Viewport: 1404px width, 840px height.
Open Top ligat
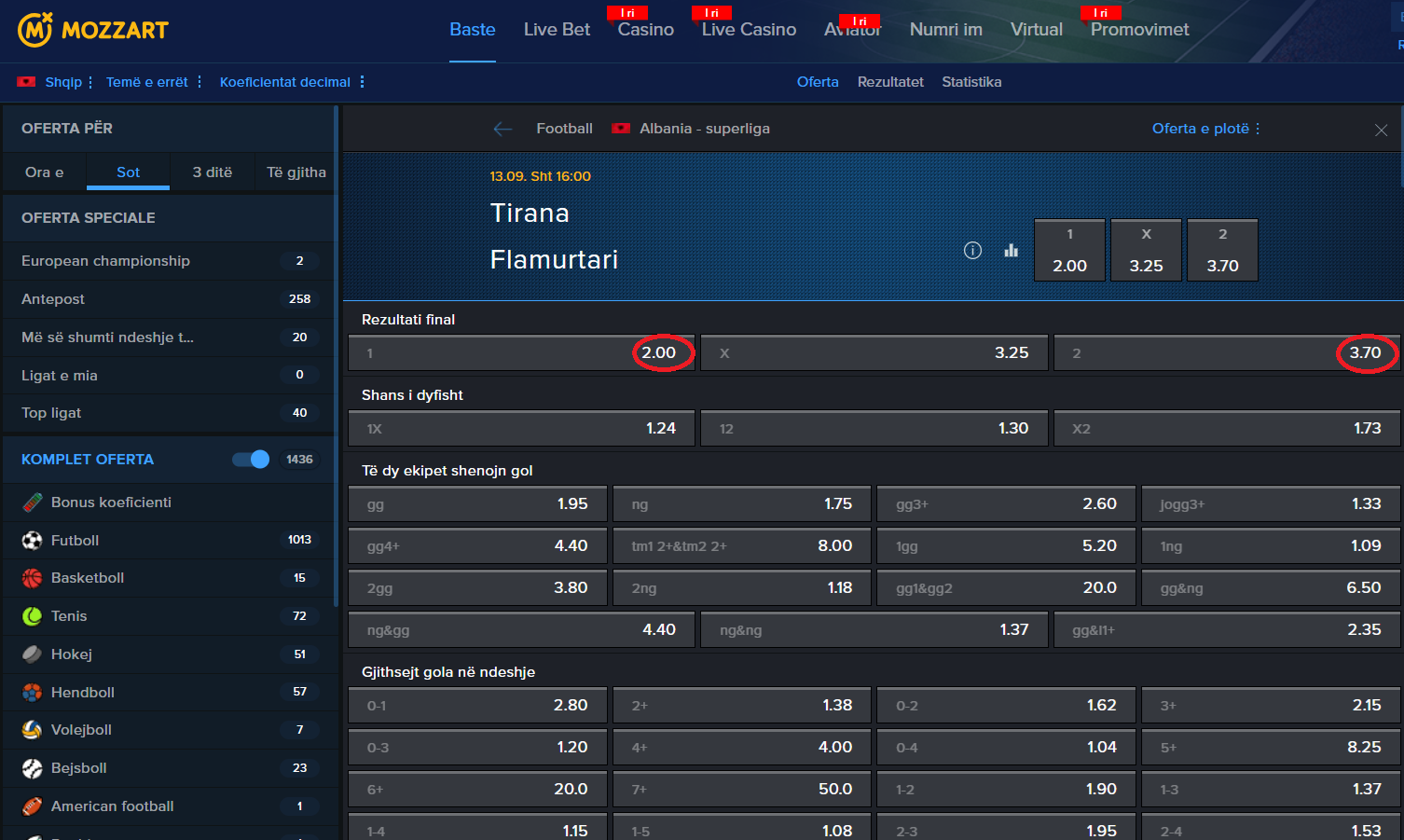coord(169,413)
